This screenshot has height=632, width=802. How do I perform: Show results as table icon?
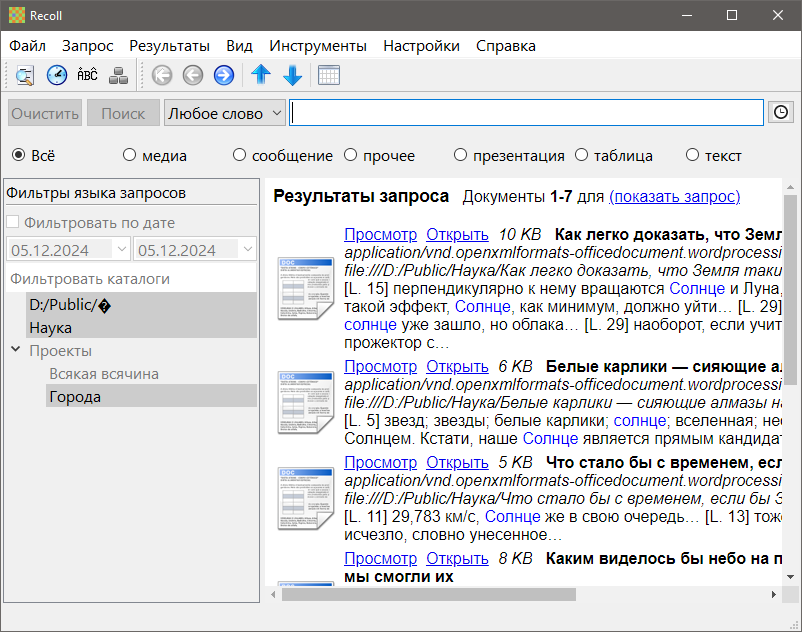pyautogui.click(x=329, y=75)
